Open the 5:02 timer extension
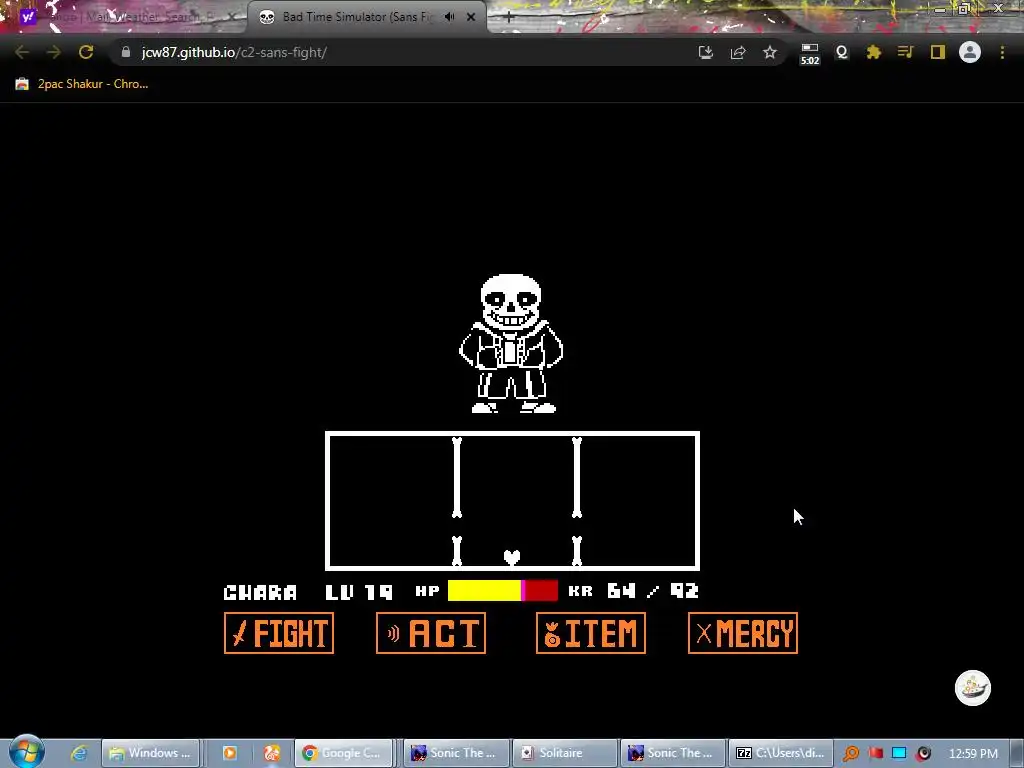 point(810,54)
